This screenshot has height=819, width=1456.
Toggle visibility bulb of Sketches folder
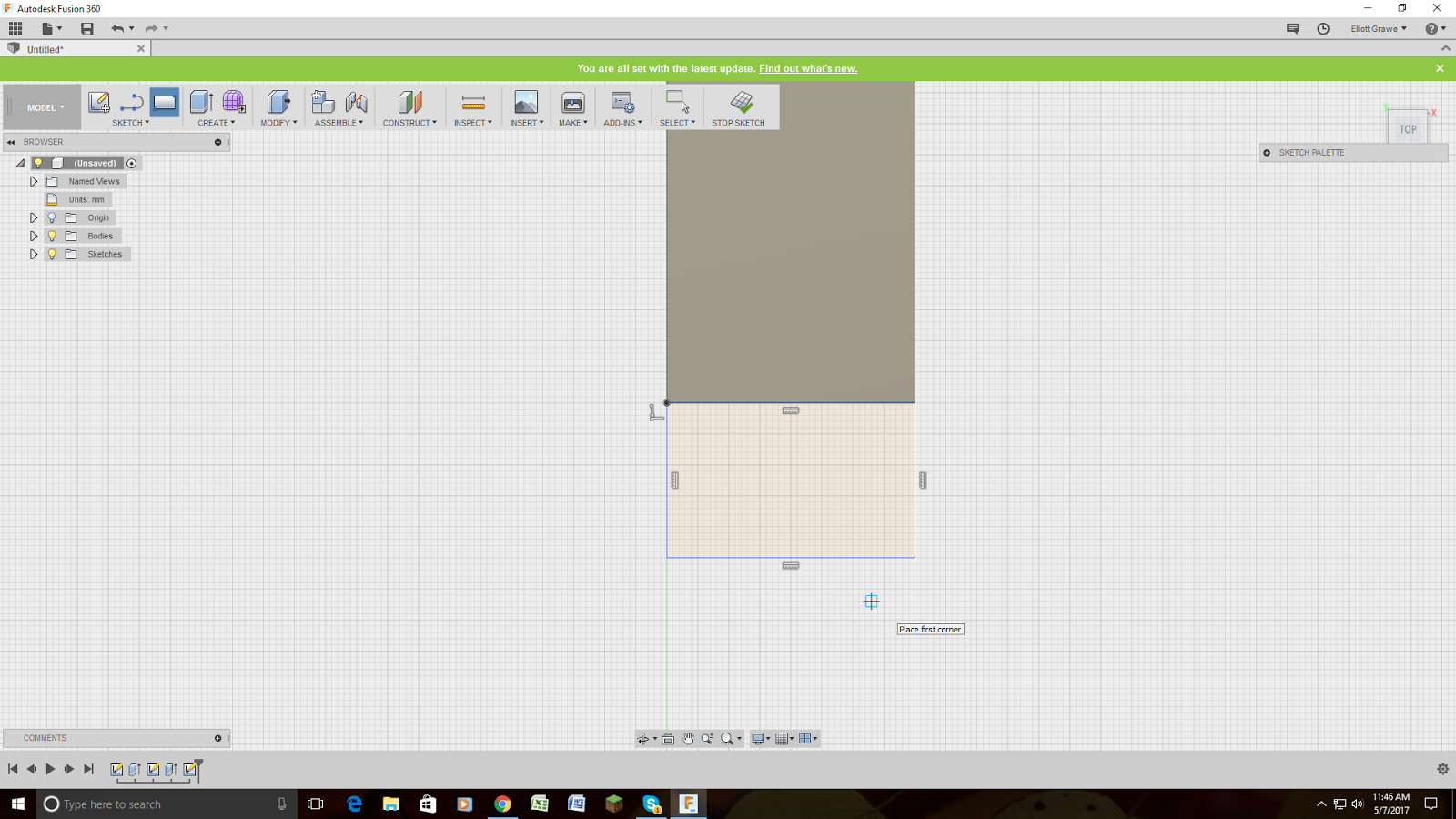pyautogui.click(x=52, y=254)
